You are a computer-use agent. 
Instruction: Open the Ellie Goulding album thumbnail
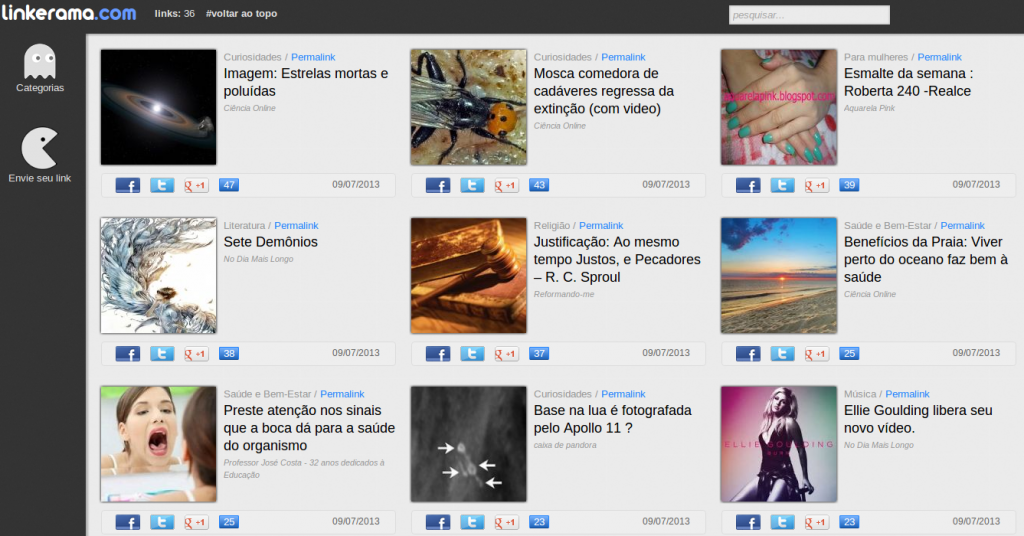[x=779, y=444]
